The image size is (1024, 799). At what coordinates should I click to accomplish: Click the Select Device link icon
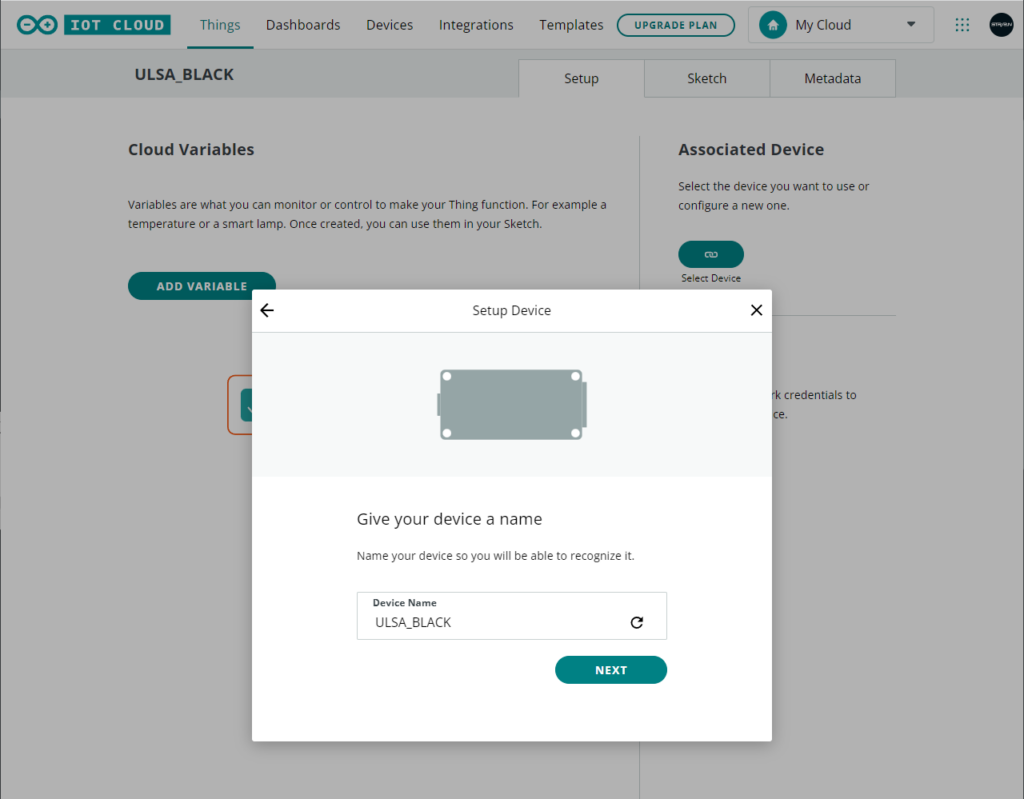click(710, 254)
